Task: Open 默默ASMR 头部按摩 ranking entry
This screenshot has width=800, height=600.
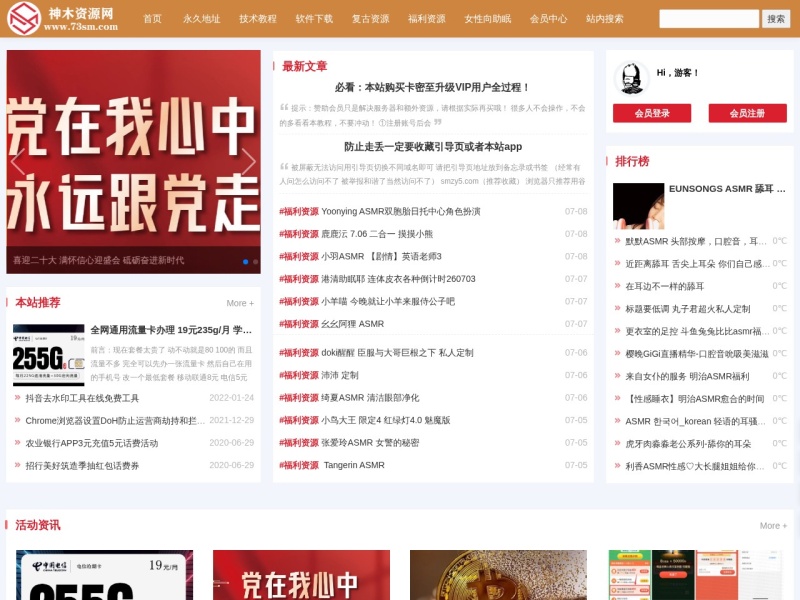Action: (696, 241)
